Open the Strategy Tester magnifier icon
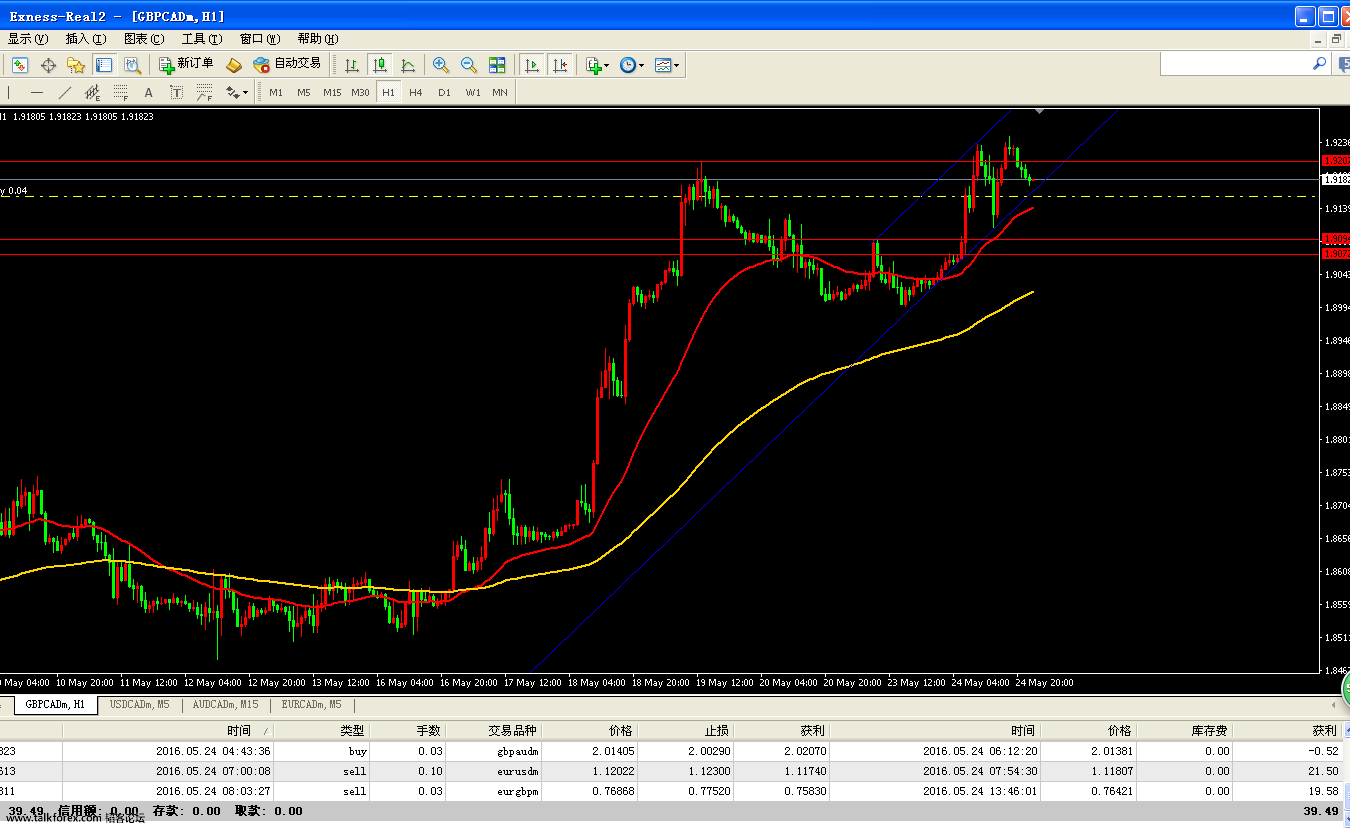 pos(132,65)
